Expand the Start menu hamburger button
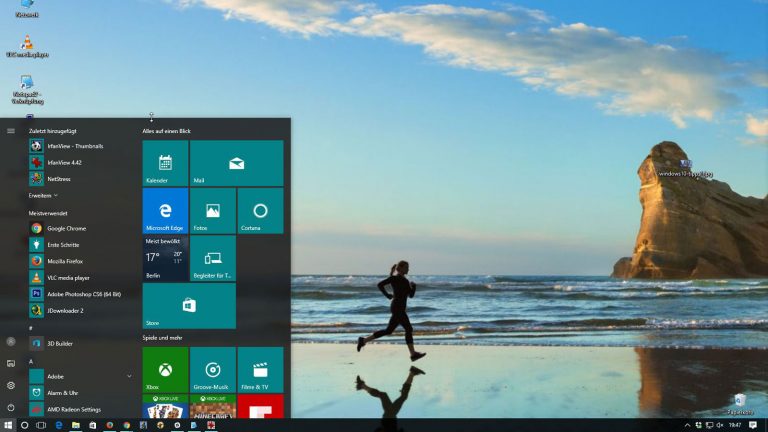 (x=11, y=131)
